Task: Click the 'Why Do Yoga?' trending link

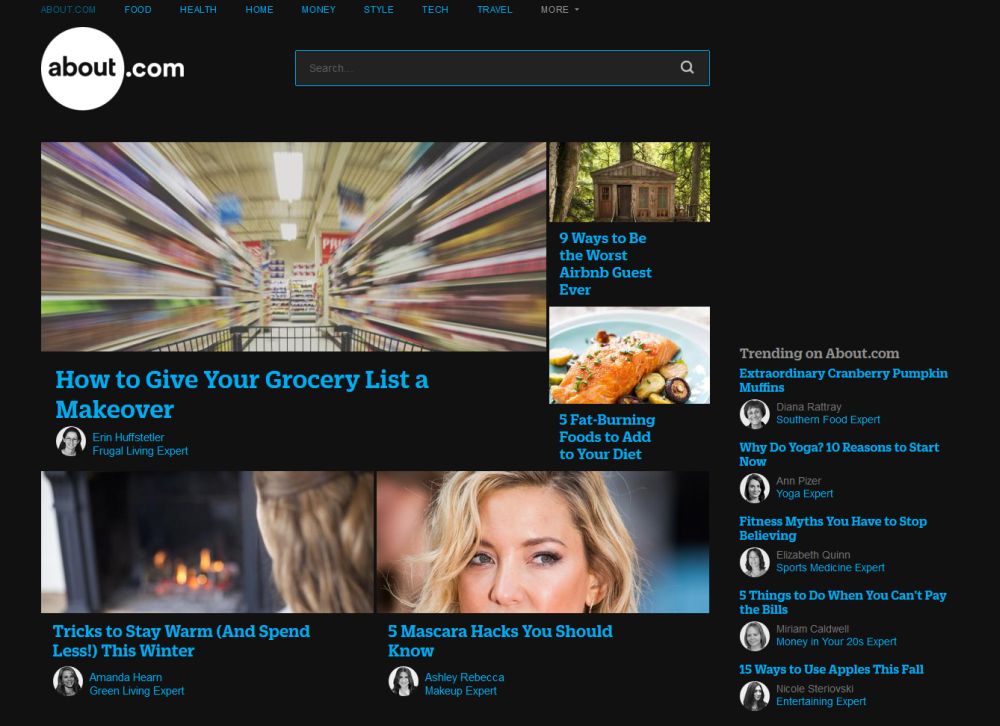Action: [x=838, y=454]
